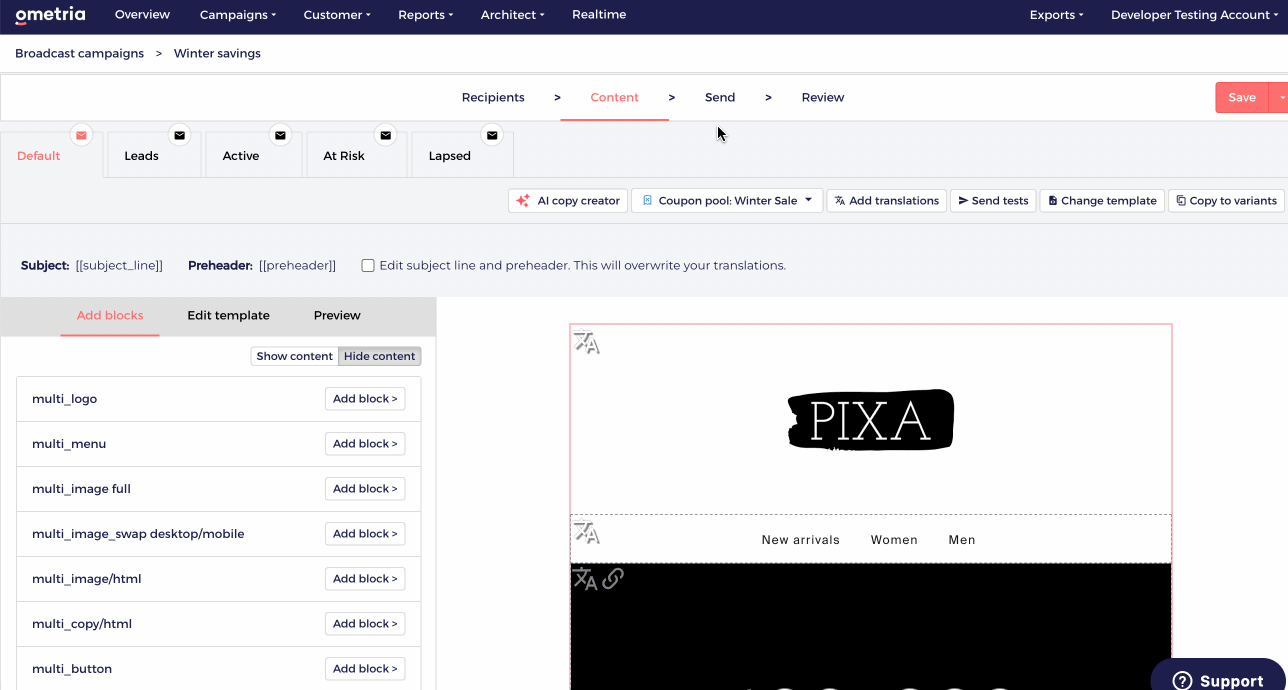Click the Ometria logo

(50, 15)
